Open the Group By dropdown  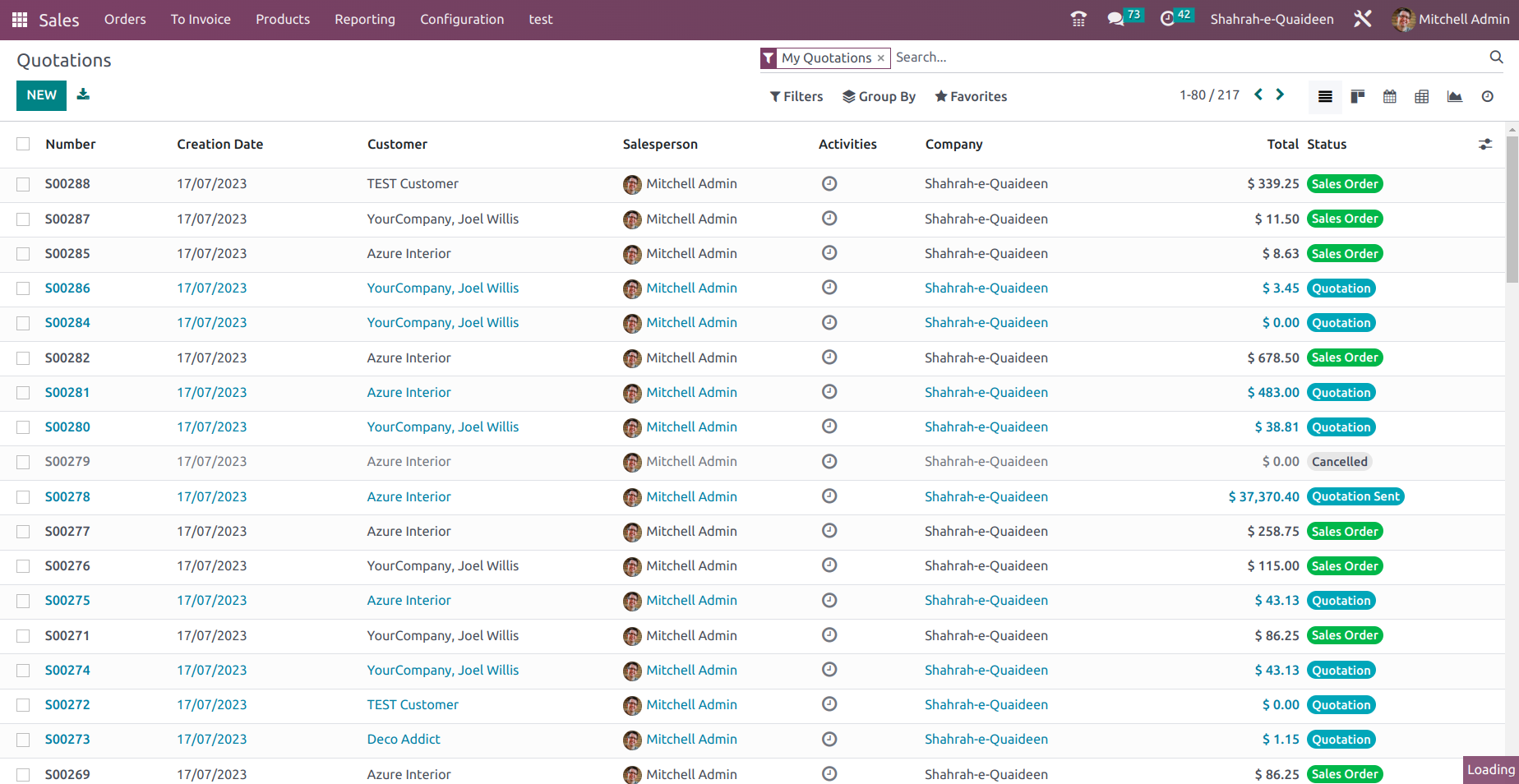[x=879, y=97]
